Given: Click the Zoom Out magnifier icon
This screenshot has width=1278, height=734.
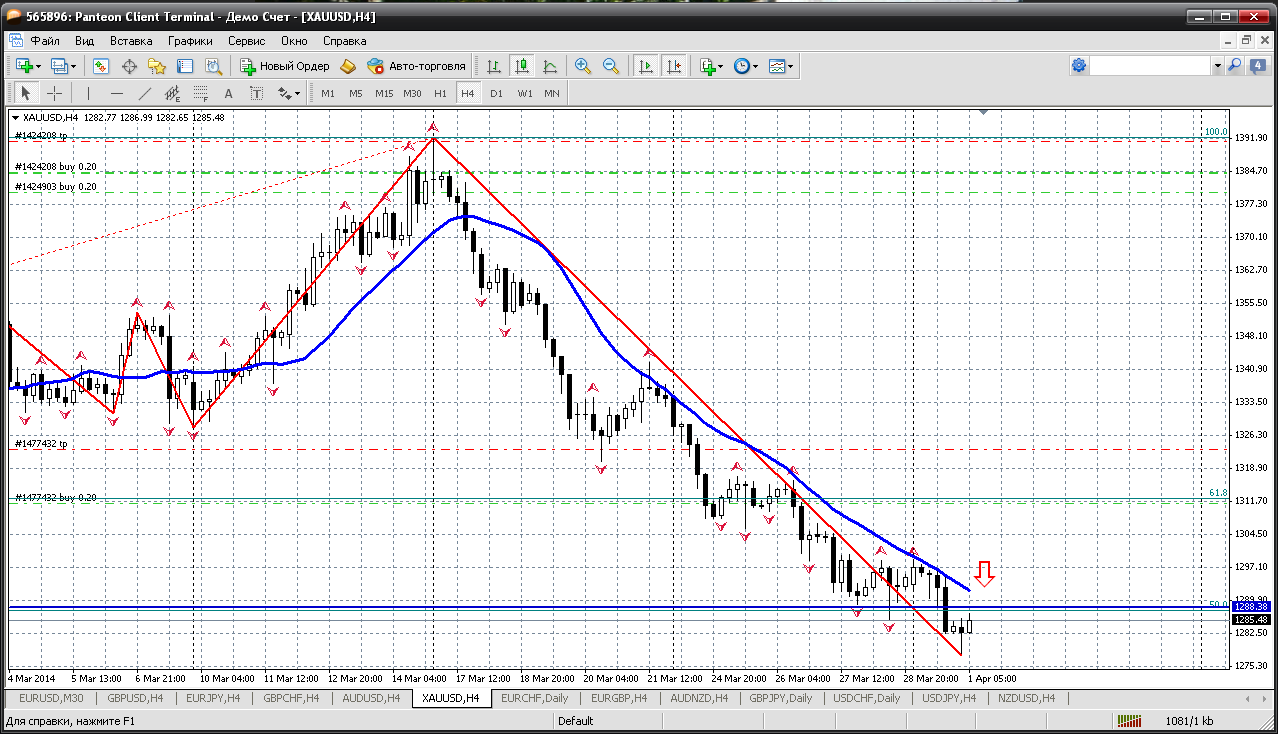Looking at the screenshot, I should (x=610, y=66).
